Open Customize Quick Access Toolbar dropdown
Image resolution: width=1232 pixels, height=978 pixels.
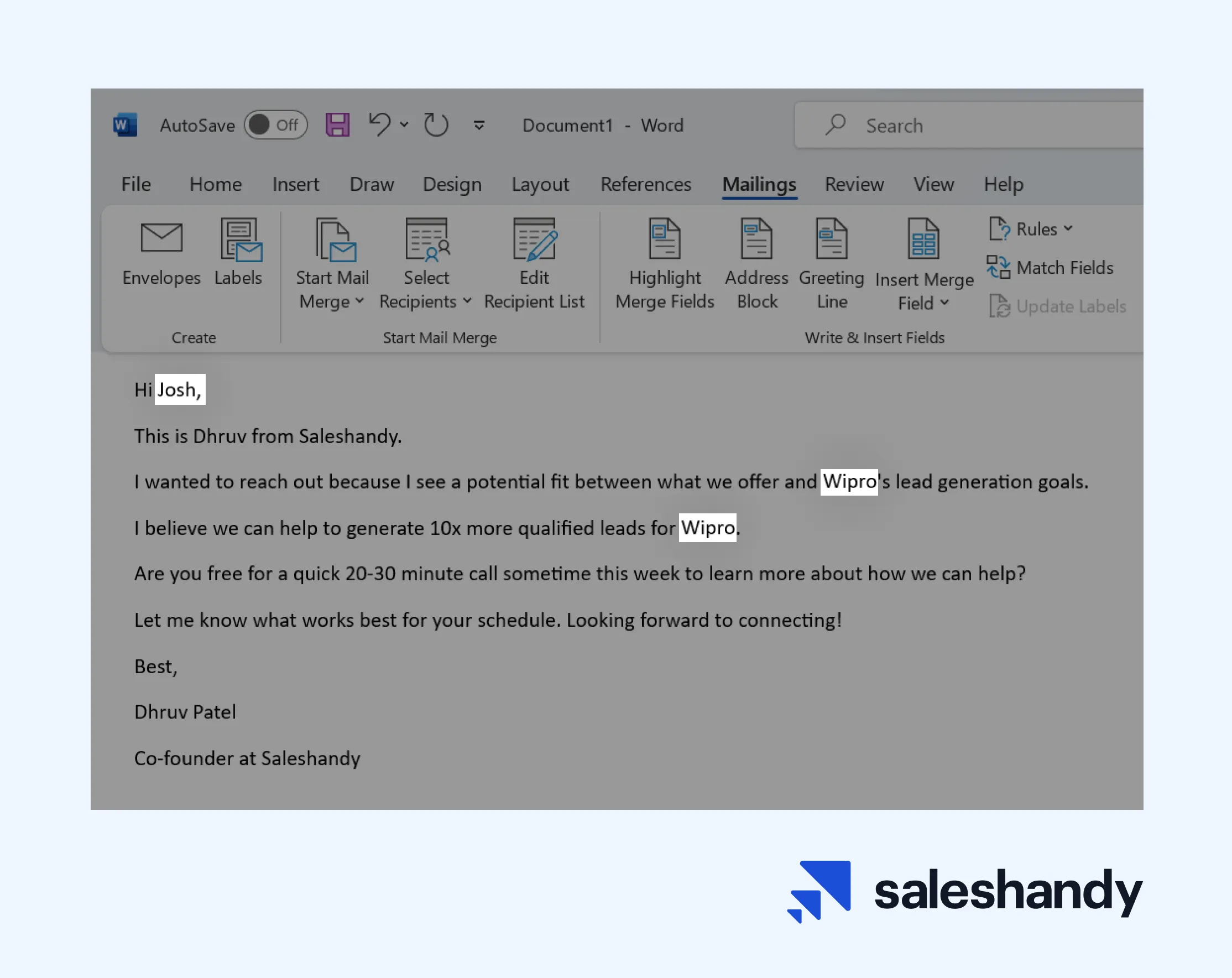479,124
